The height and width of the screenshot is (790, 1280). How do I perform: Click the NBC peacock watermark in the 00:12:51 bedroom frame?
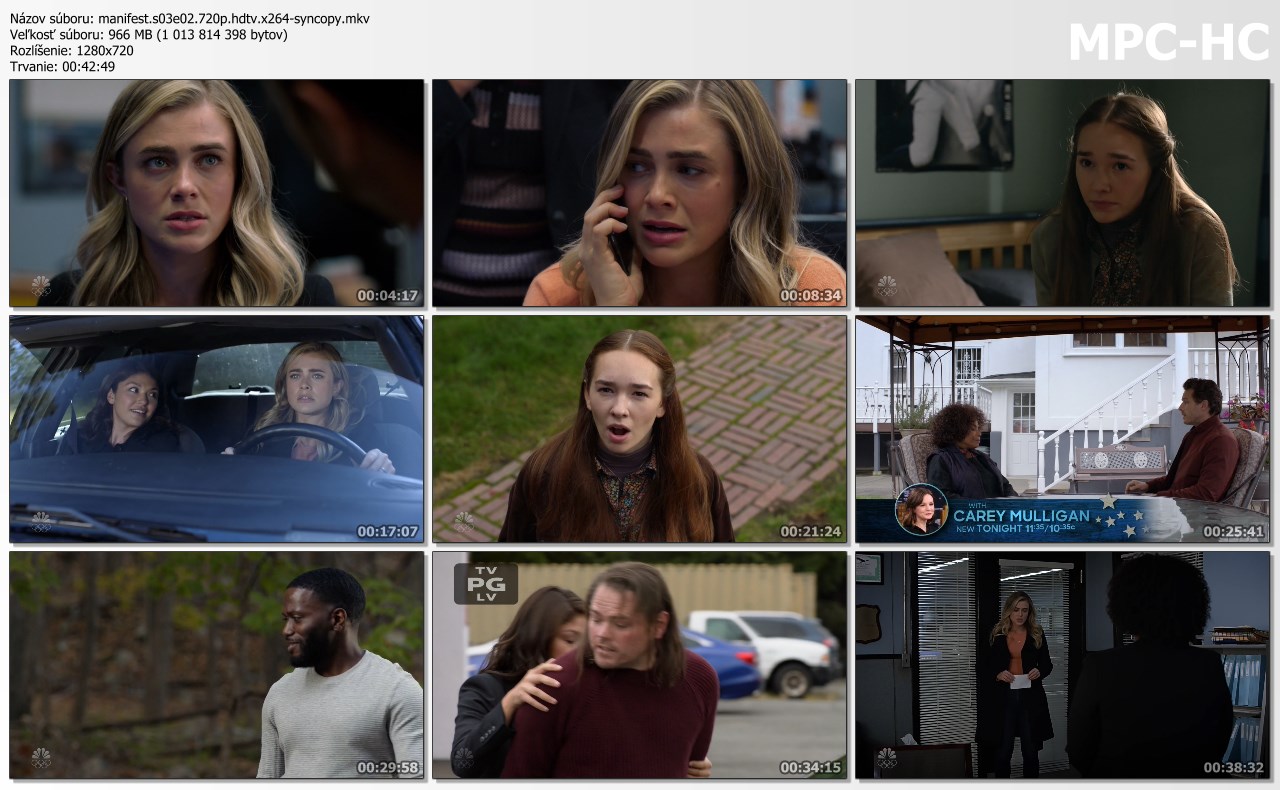pos(886,286)
